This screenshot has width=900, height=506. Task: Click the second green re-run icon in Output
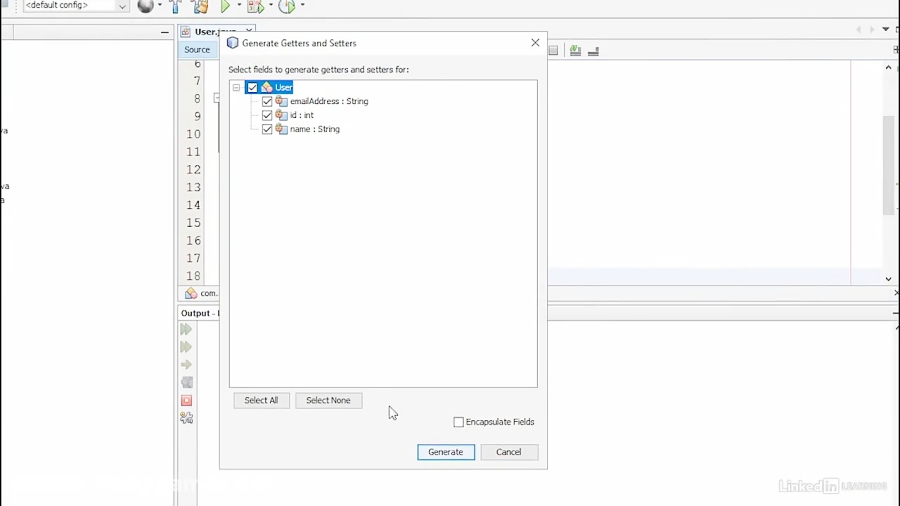(x=186, y=347)
